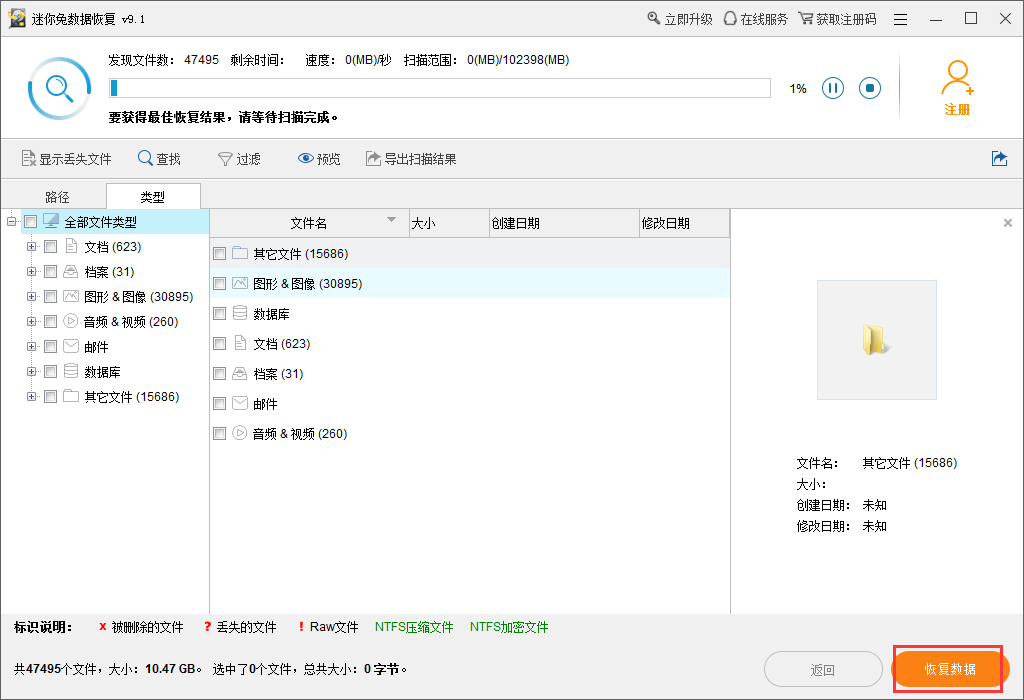Click the app logo in the title bar

[17, 18]
